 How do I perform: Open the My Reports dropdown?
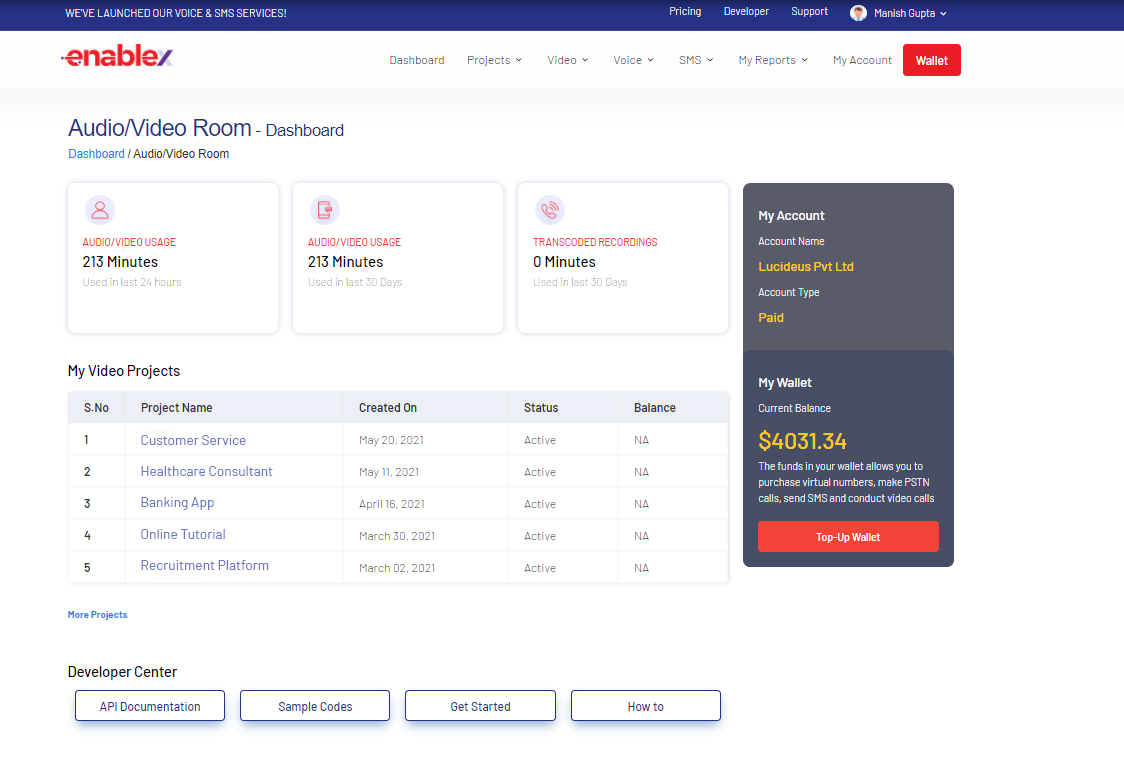pos(773,60)
